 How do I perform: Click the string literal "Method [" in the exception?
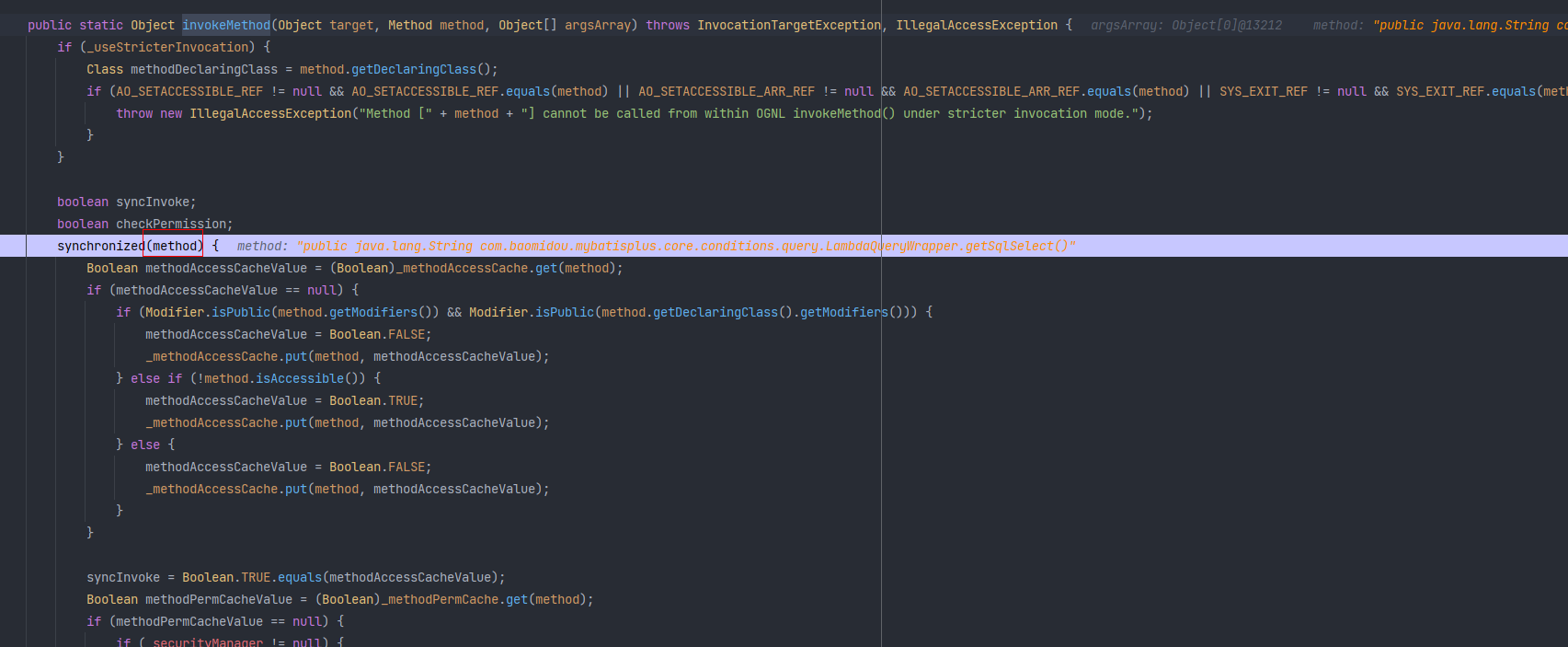pos(395,113)
